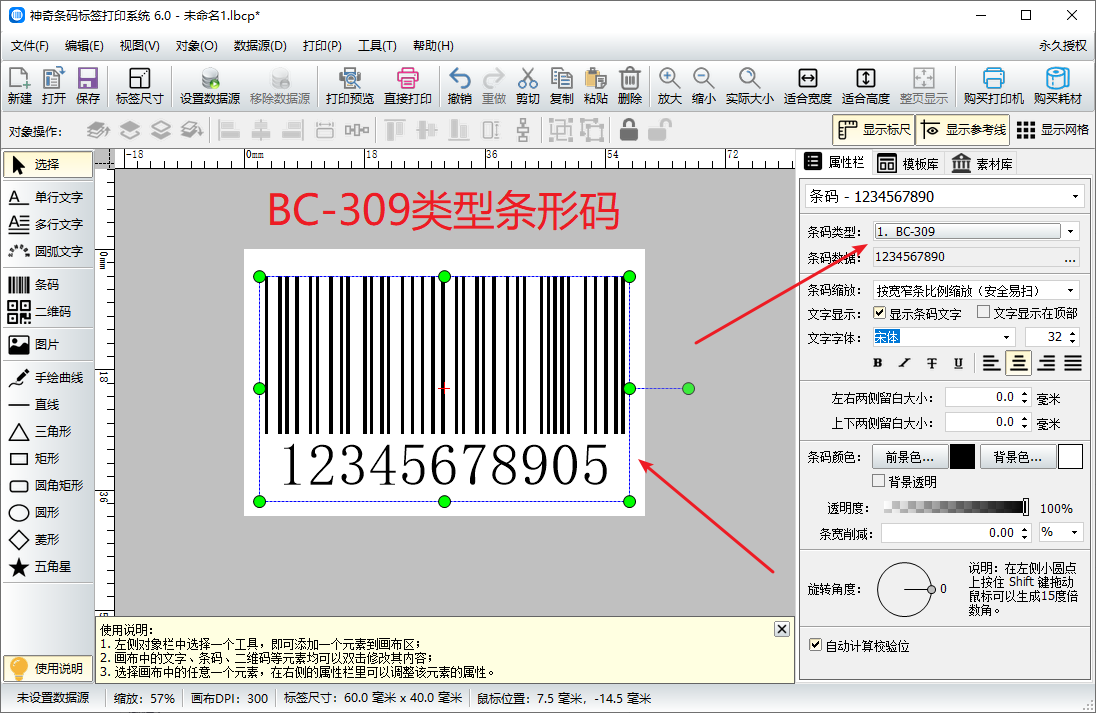1096x713 pixels.
Task: Open the 数据源(D) menu
Action: pyautogui.click(x=260, y=45)
